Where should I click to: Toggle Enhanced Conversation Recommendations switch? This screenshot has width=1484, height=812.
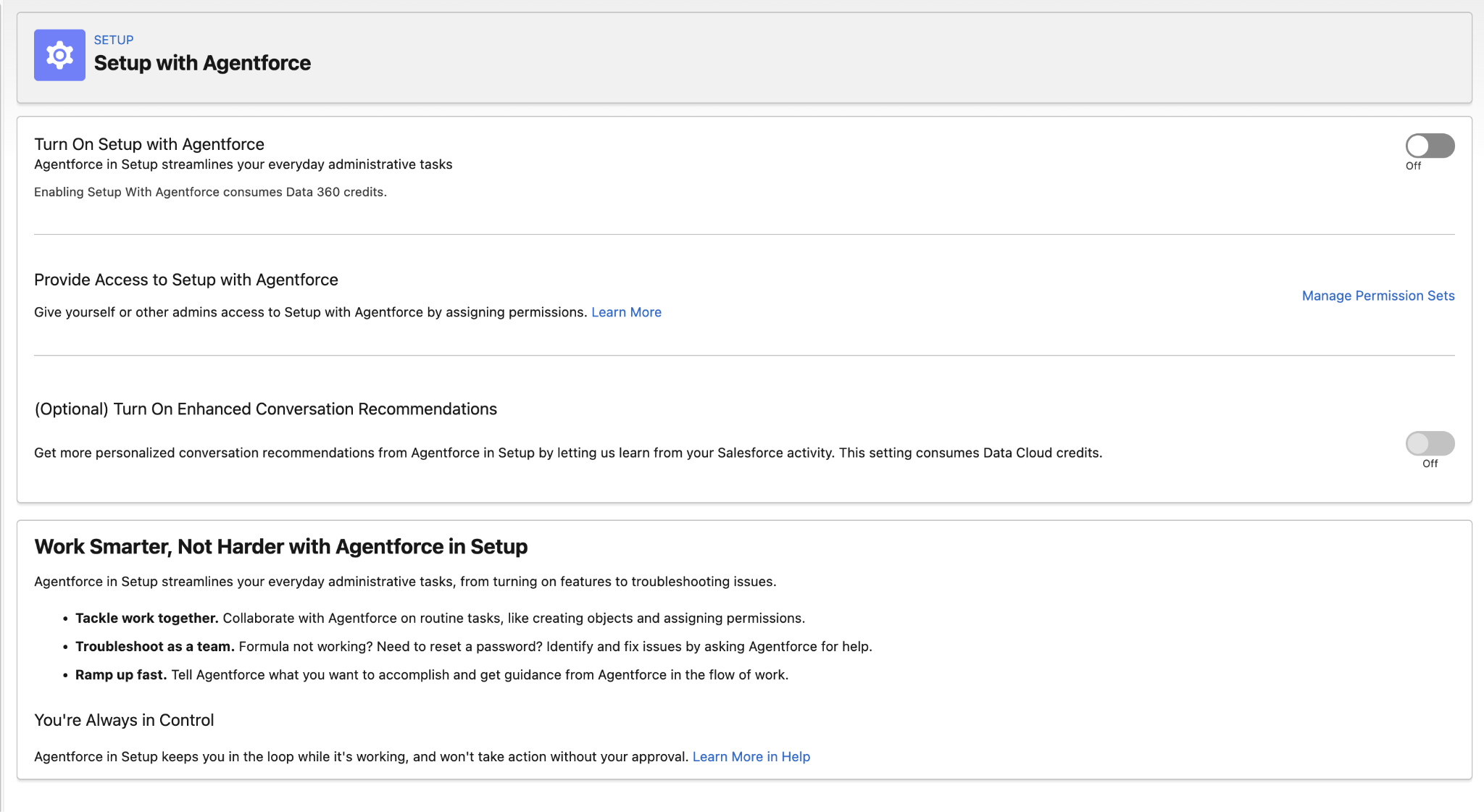[1430, 443]
